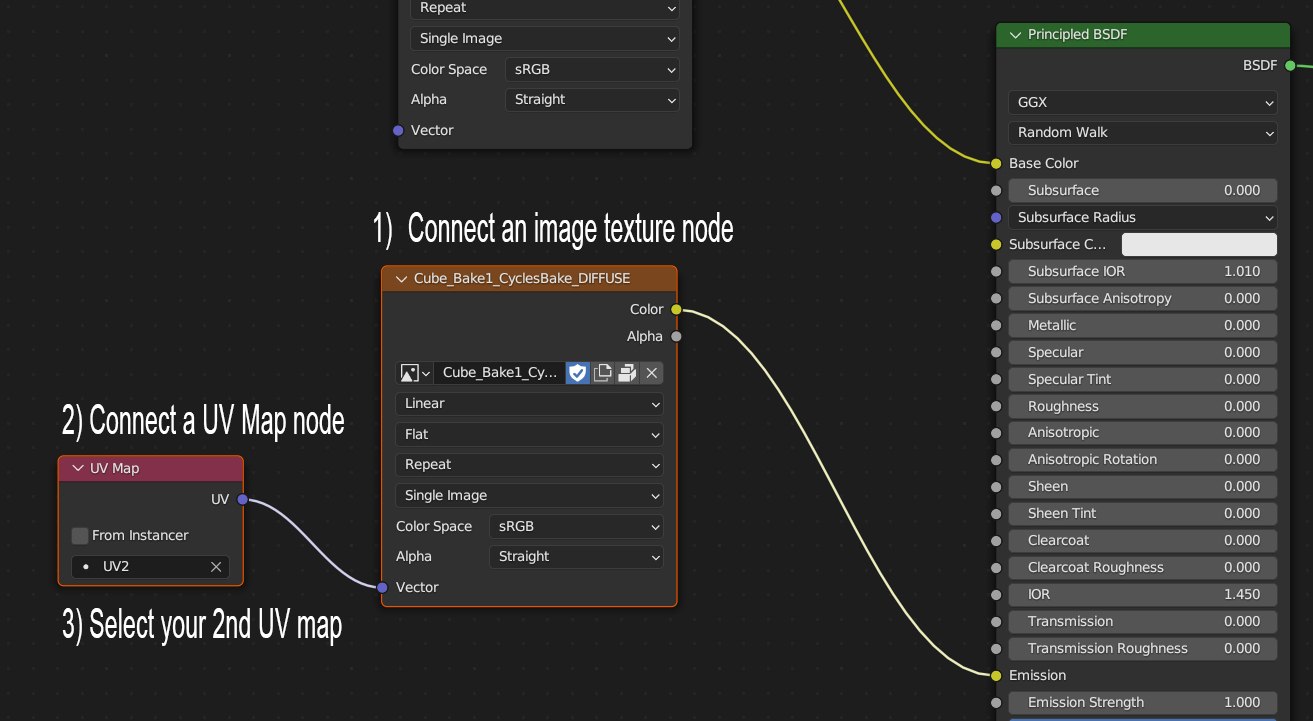Click the Metallic value slider
Screen dimensions: 1313x721
1143,325
